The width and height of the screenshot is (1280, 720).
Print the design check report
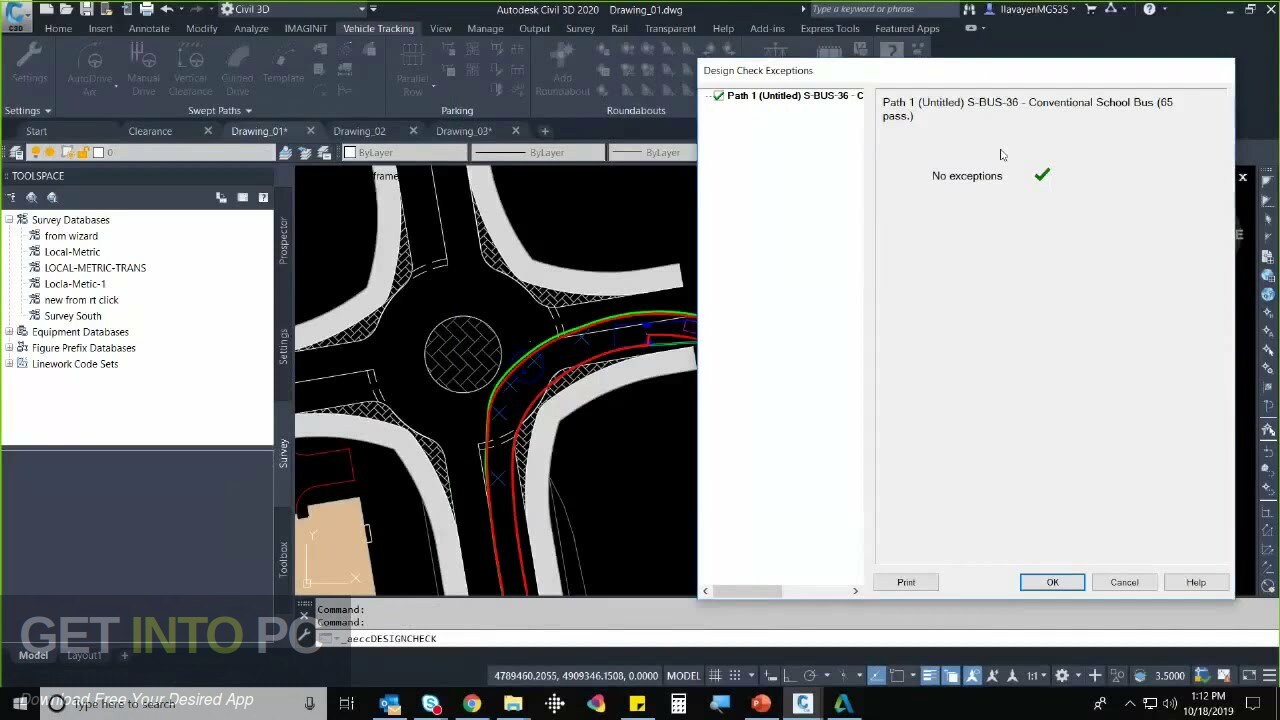click(905, 582)
